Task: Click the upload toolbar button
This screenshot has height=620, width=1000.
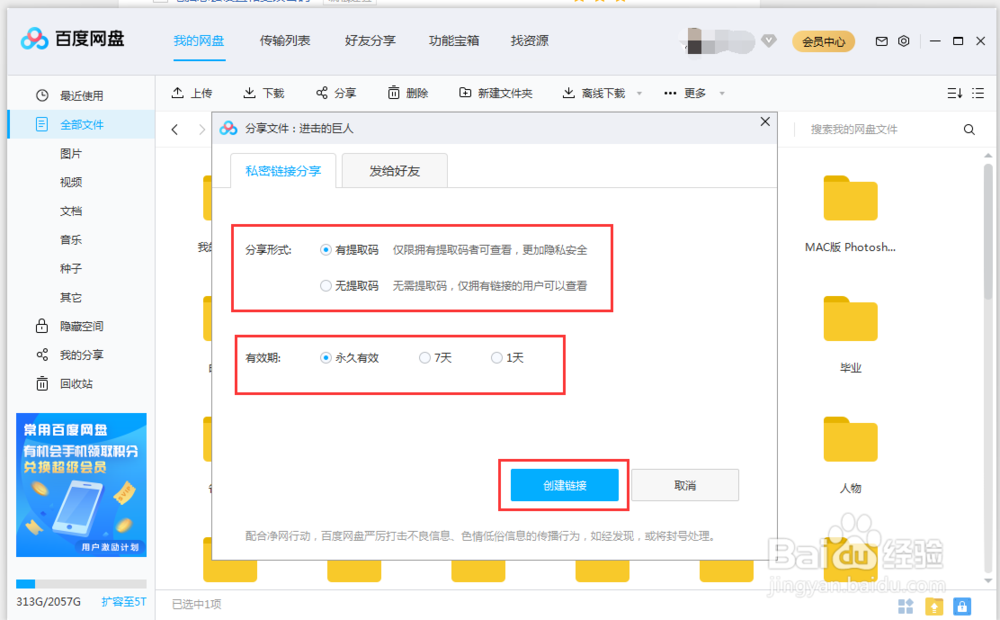Action: tap(192, 93)
